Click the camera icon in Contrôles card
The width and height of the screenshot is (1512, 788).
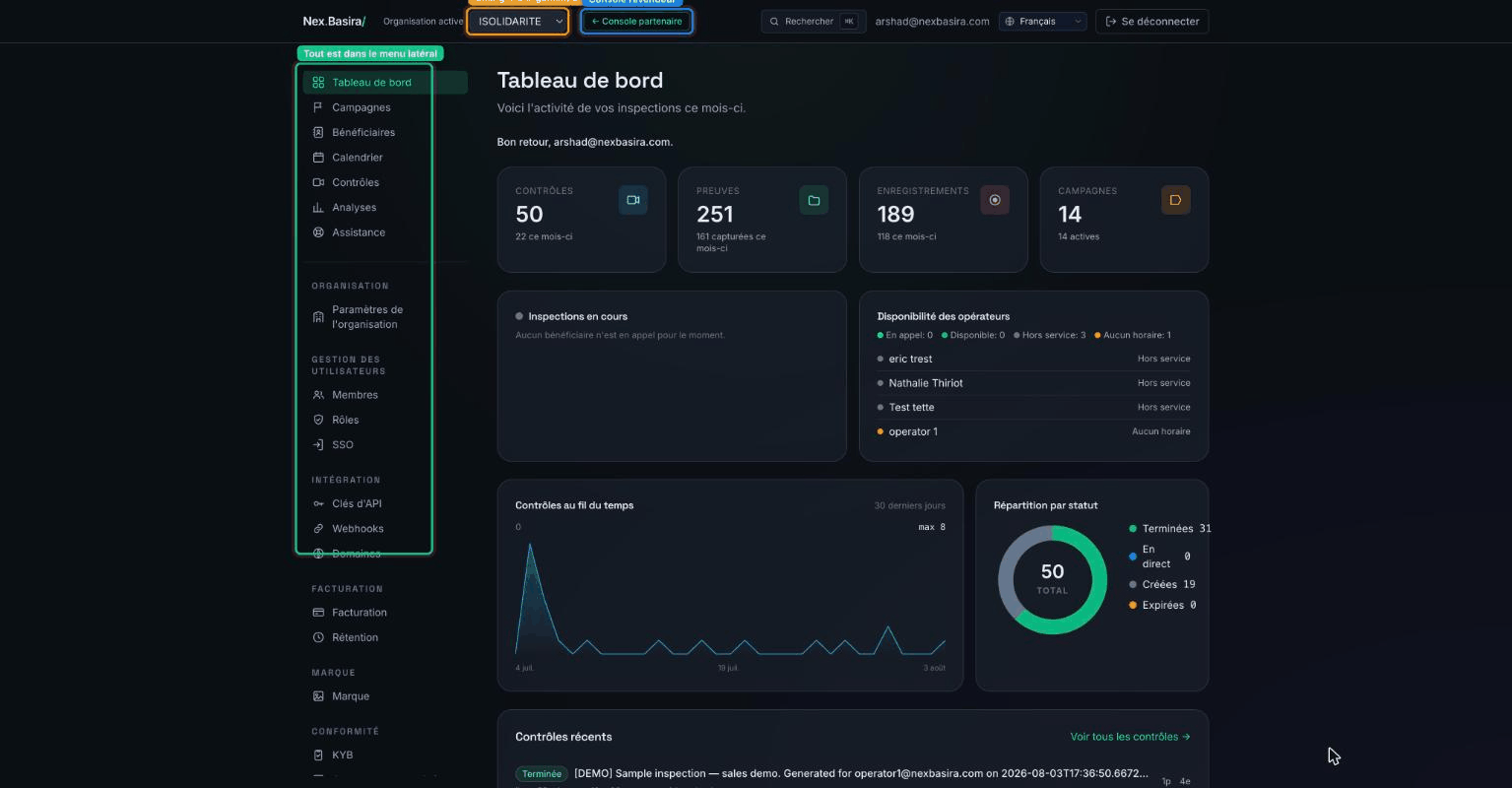tap(632, 200)
